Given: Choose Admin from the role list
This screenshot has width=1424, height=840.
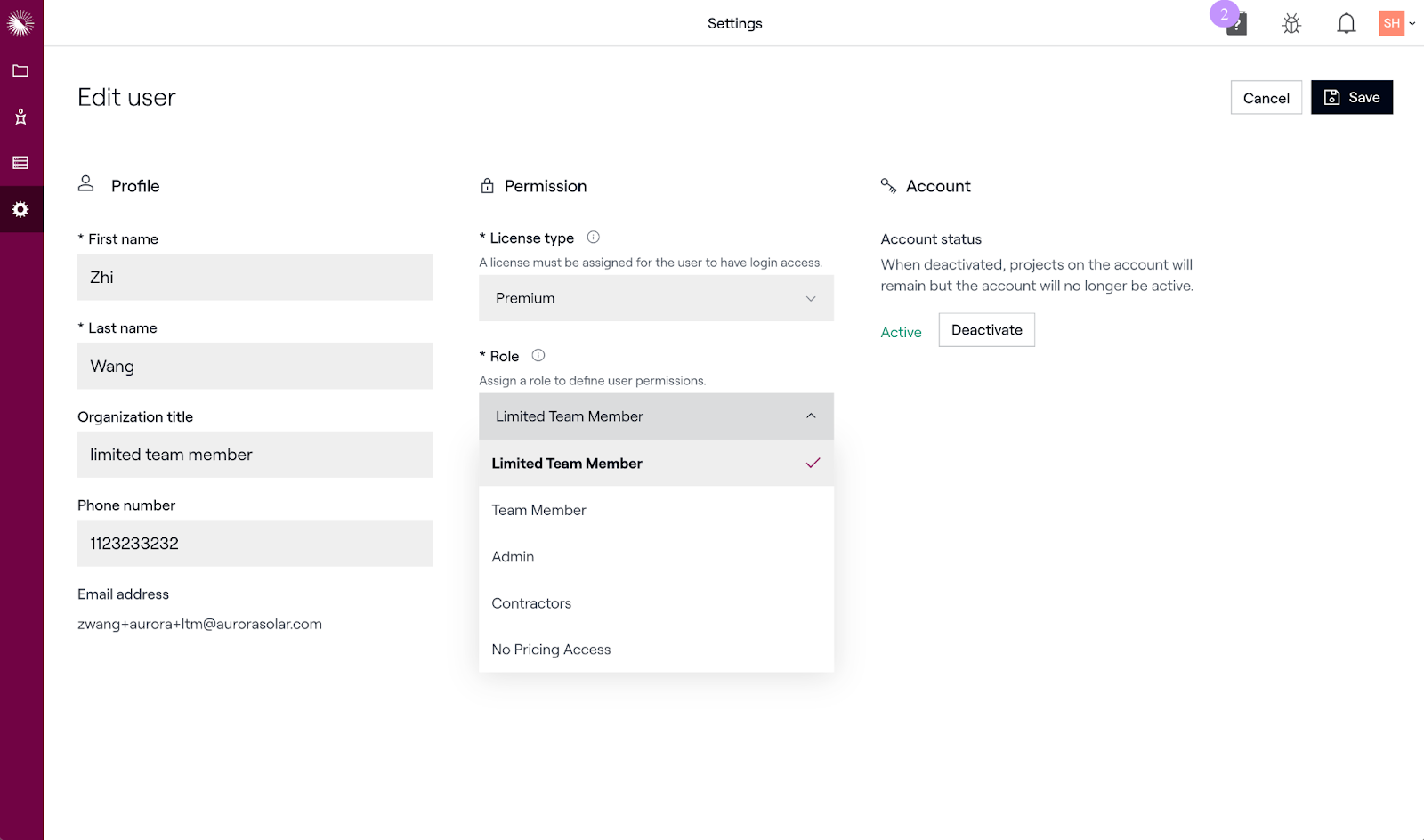Looking at the screenshot, I should coord(513,557).
